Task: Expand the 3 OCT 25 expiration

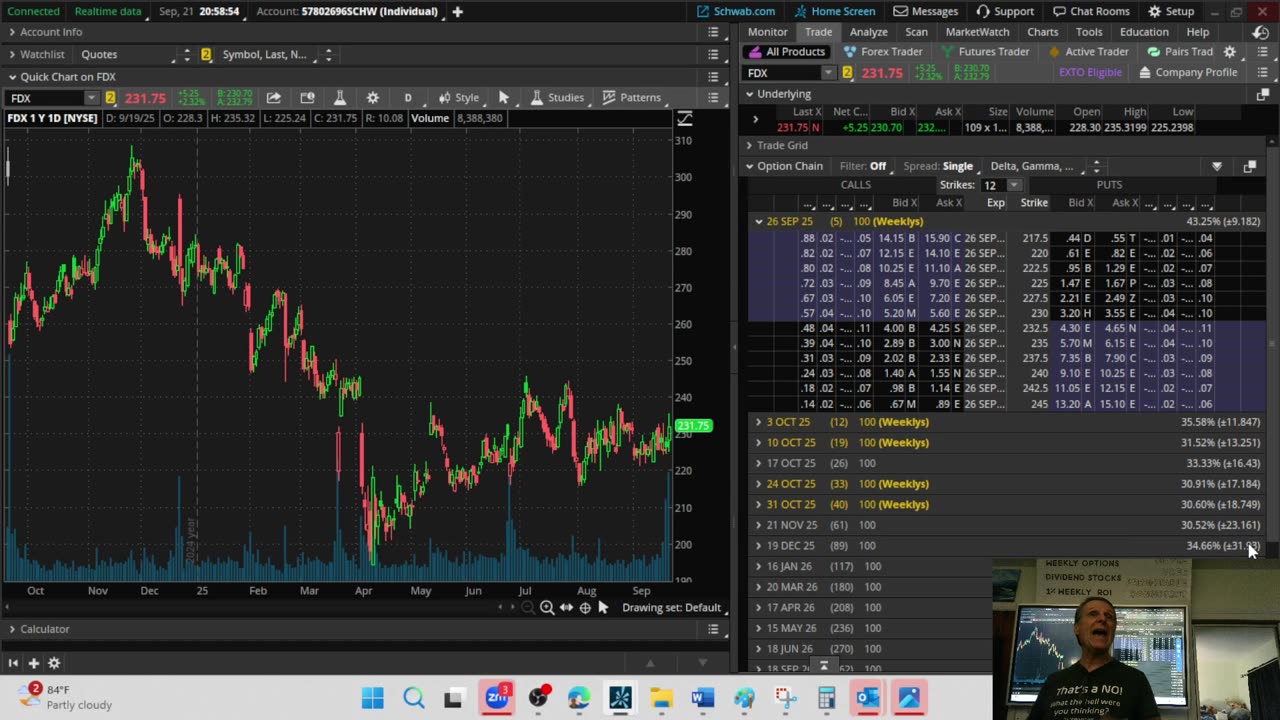Action: pyautogui.click(x=758, y=422)
